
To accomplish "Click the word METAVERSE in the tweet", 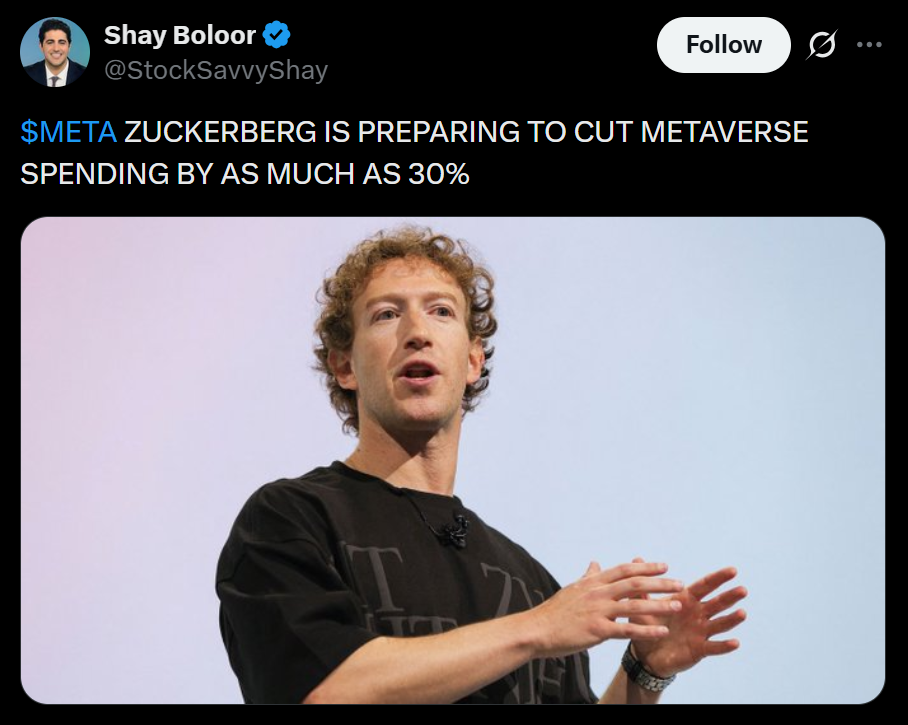I will 724,131.
